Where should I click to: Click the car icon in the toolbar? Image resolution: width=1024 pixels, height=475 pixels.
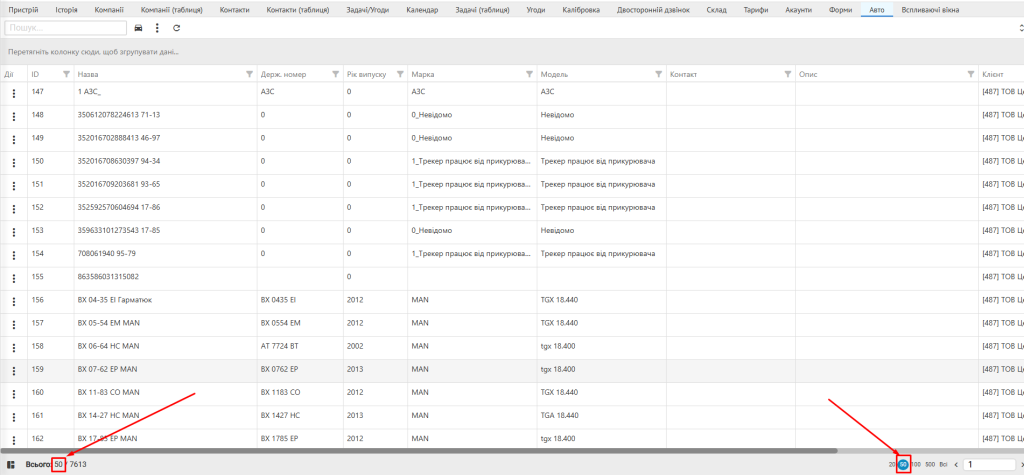[138, 28]
